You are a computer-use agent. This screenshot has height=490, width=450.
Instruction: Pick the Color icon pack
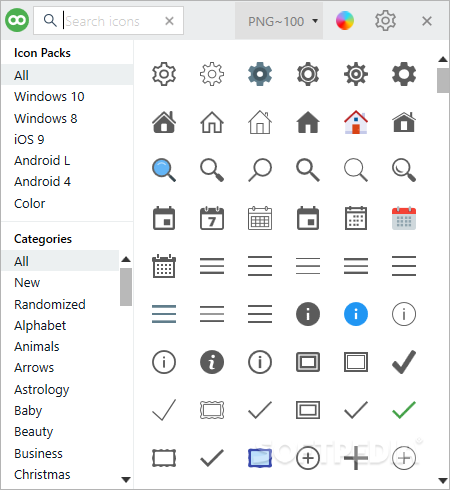pyautogui.click(x=29, y=203)
